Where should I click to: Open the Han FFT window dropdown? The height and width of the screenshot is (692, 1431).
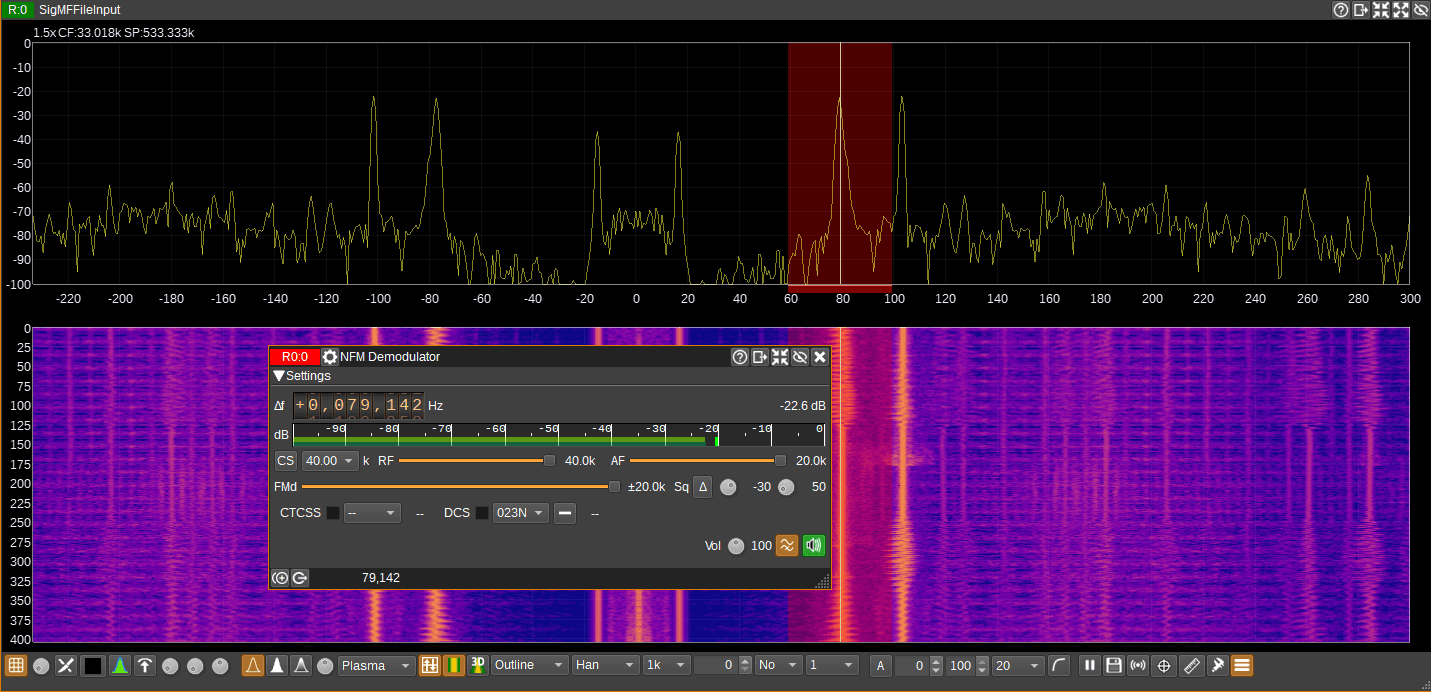click(605, 666)
